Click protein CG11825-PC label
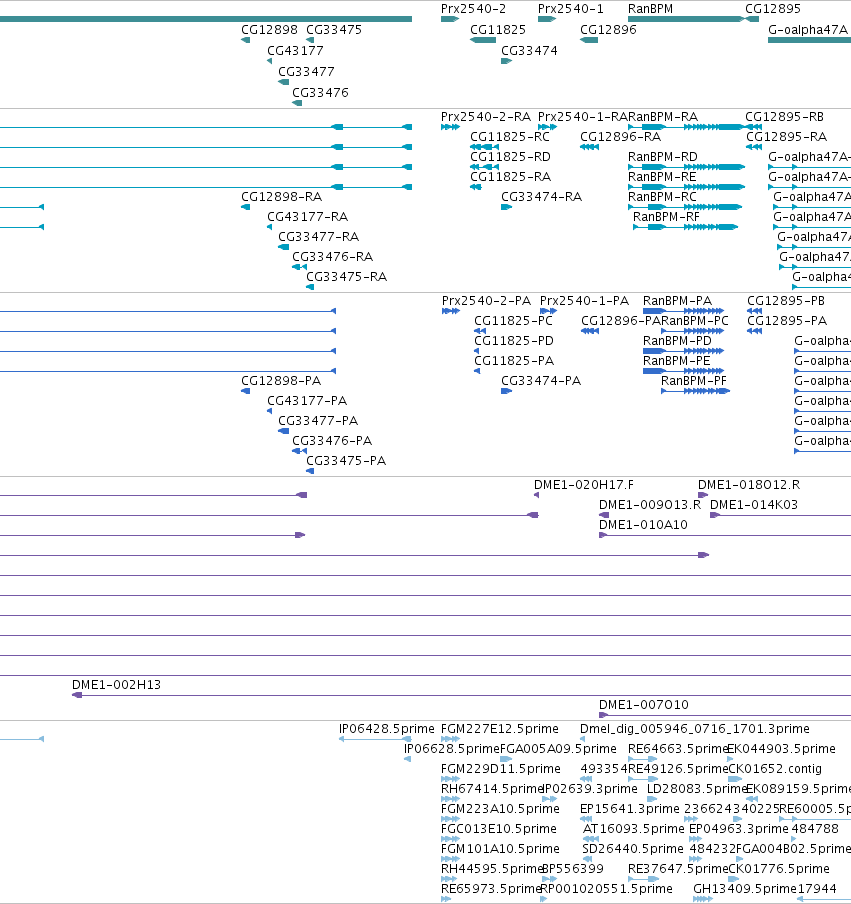 click(x=513, y=321)
